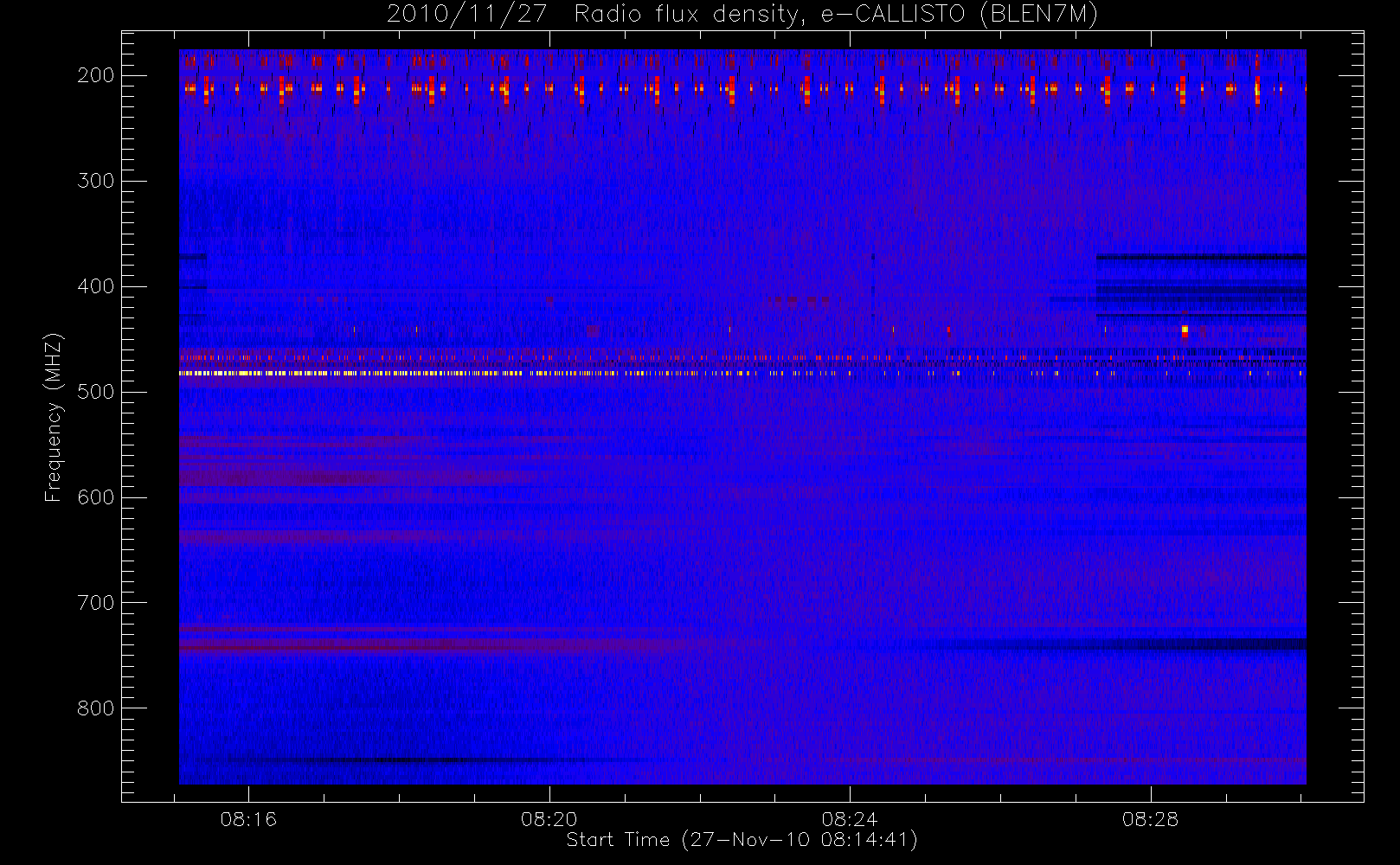
Task: Click the "Start Time (27-Nov-10 08:14:41)" x-axis label
Action: point(742,840)
